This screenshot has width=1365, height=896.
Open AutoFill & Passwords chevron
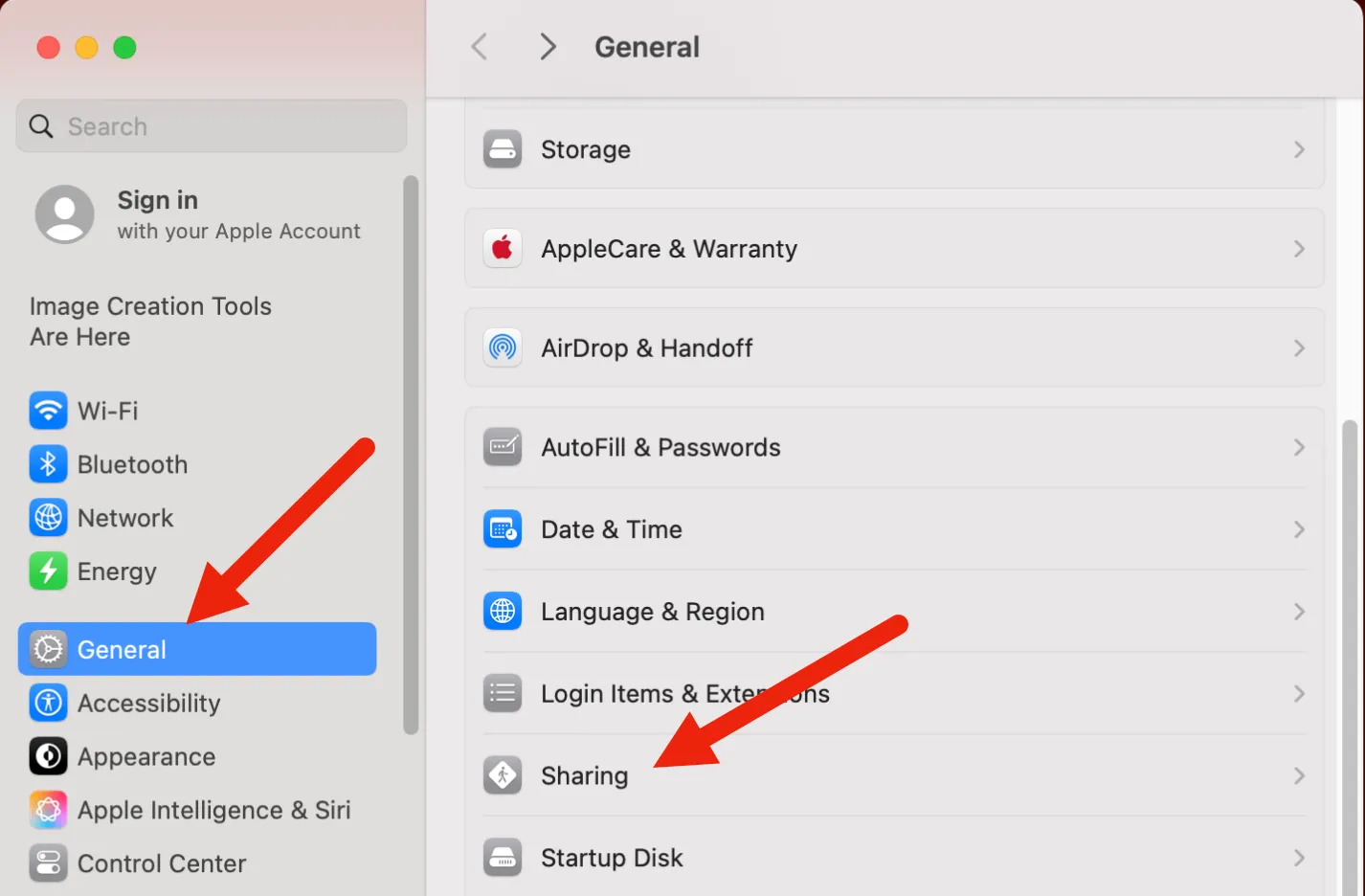1299,447
